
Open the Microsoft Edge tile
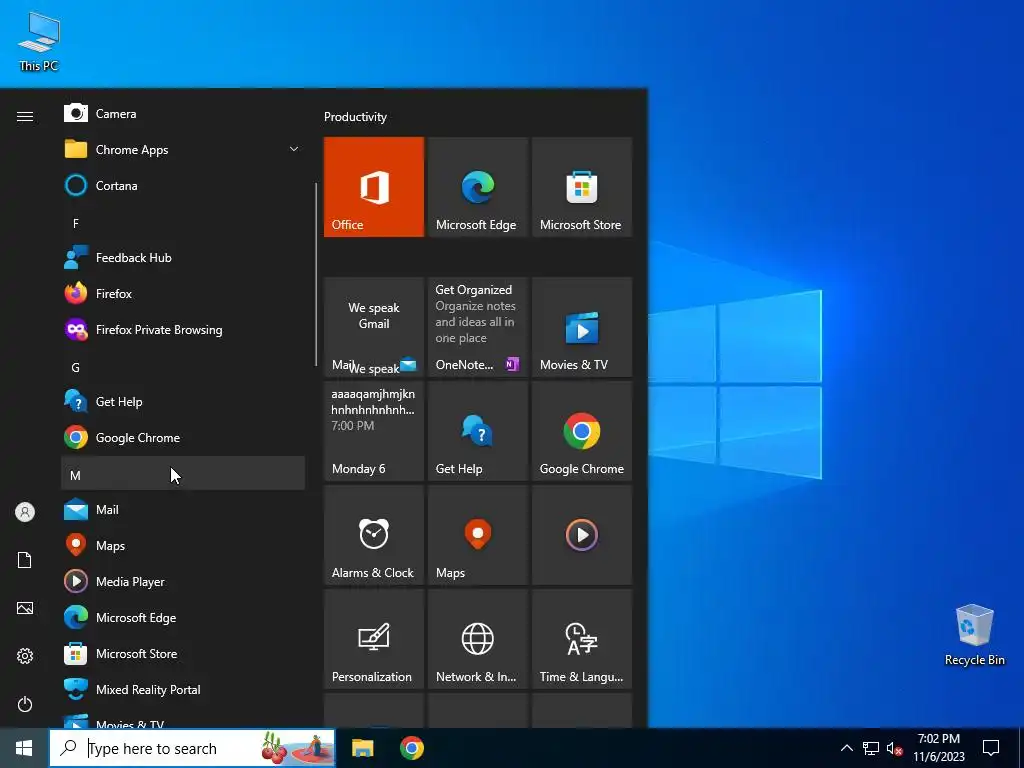pos(477,187)
